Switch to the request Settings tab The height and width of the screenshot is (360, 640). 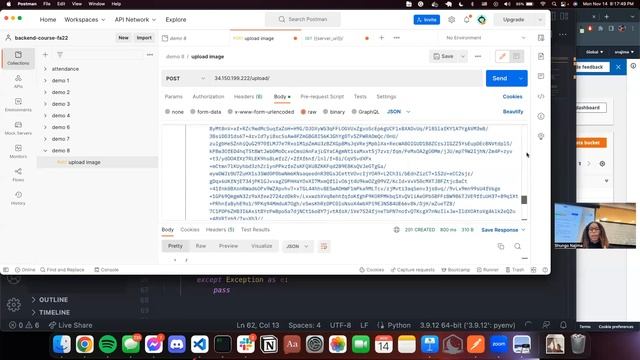click(x=386, y=97)
